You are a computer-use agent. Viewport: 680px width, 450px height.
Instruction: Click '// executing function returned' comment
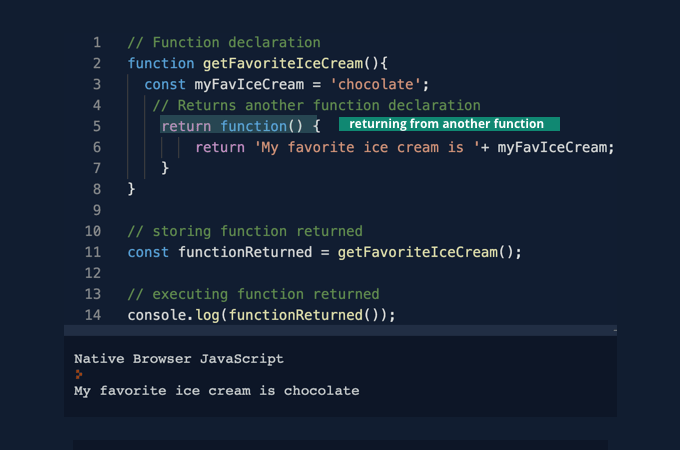253,294
